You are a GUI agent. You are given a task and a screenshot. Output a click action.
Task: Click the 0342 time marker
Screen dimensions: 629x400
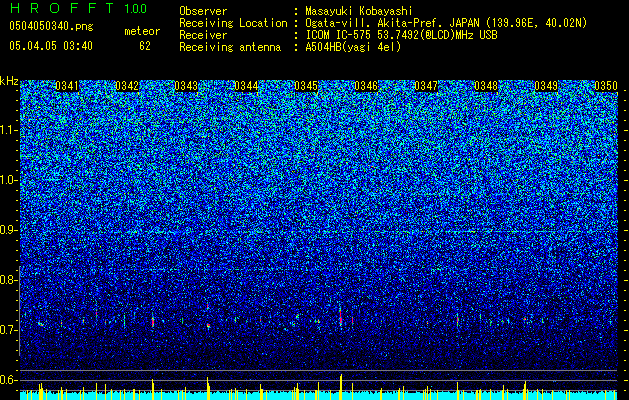(x=127, y=86)
